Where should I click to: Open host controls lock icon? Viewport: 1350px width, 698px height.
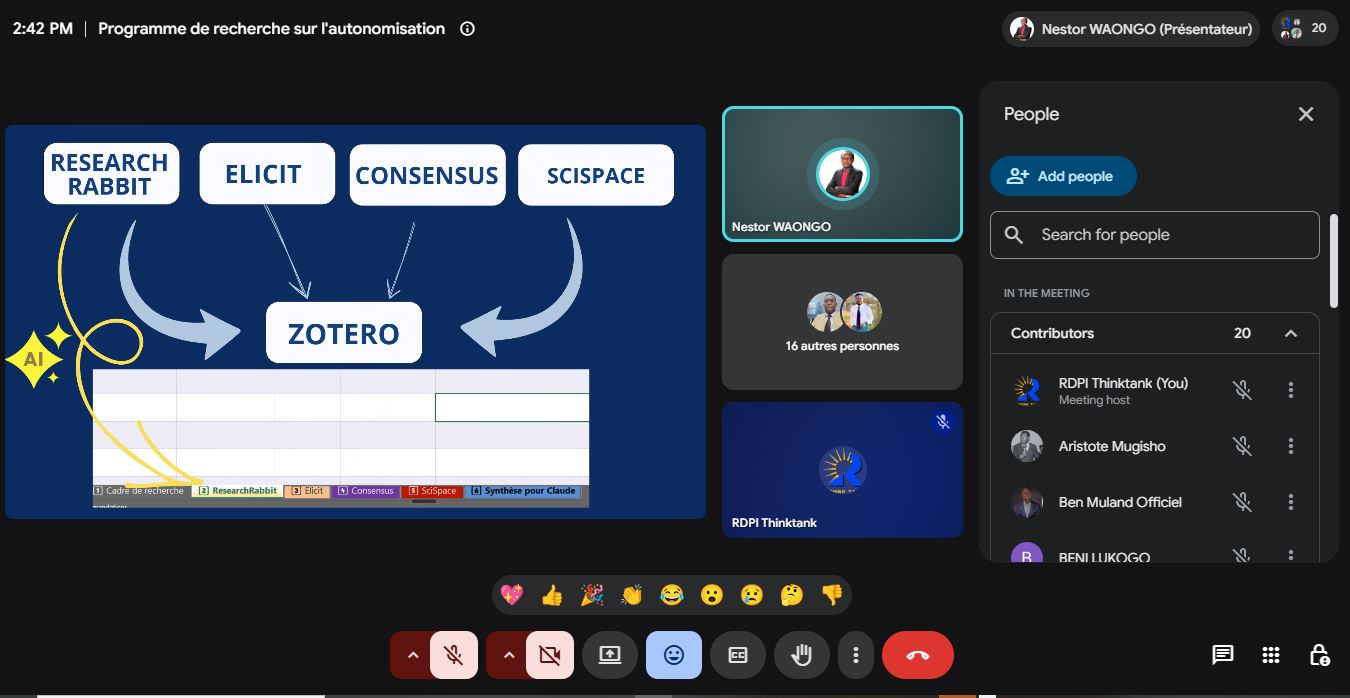(1320, 655)
